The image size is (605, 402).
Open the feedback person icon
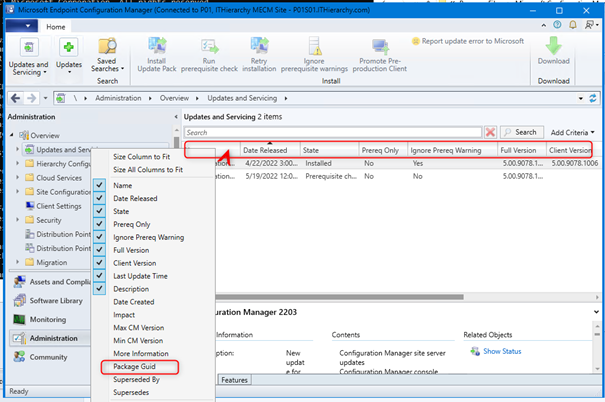coord(591,25)
